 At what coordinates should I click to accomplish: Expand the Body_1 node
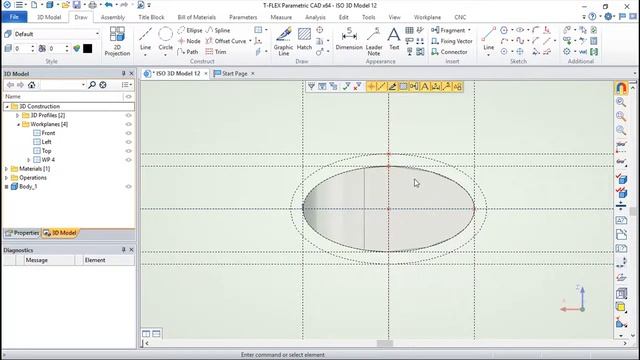[x=7, y=187]
